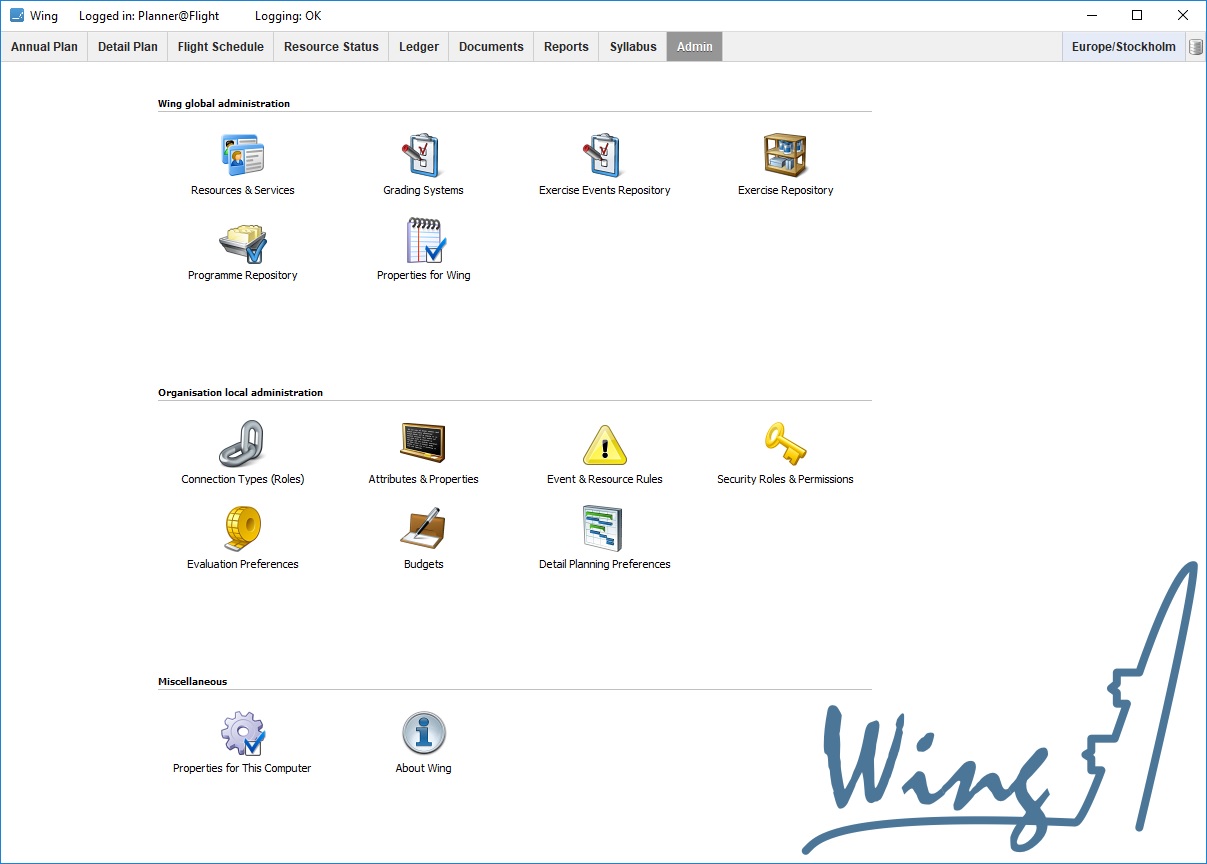
Task: Open the Documents tab
Action: [491, 47]
